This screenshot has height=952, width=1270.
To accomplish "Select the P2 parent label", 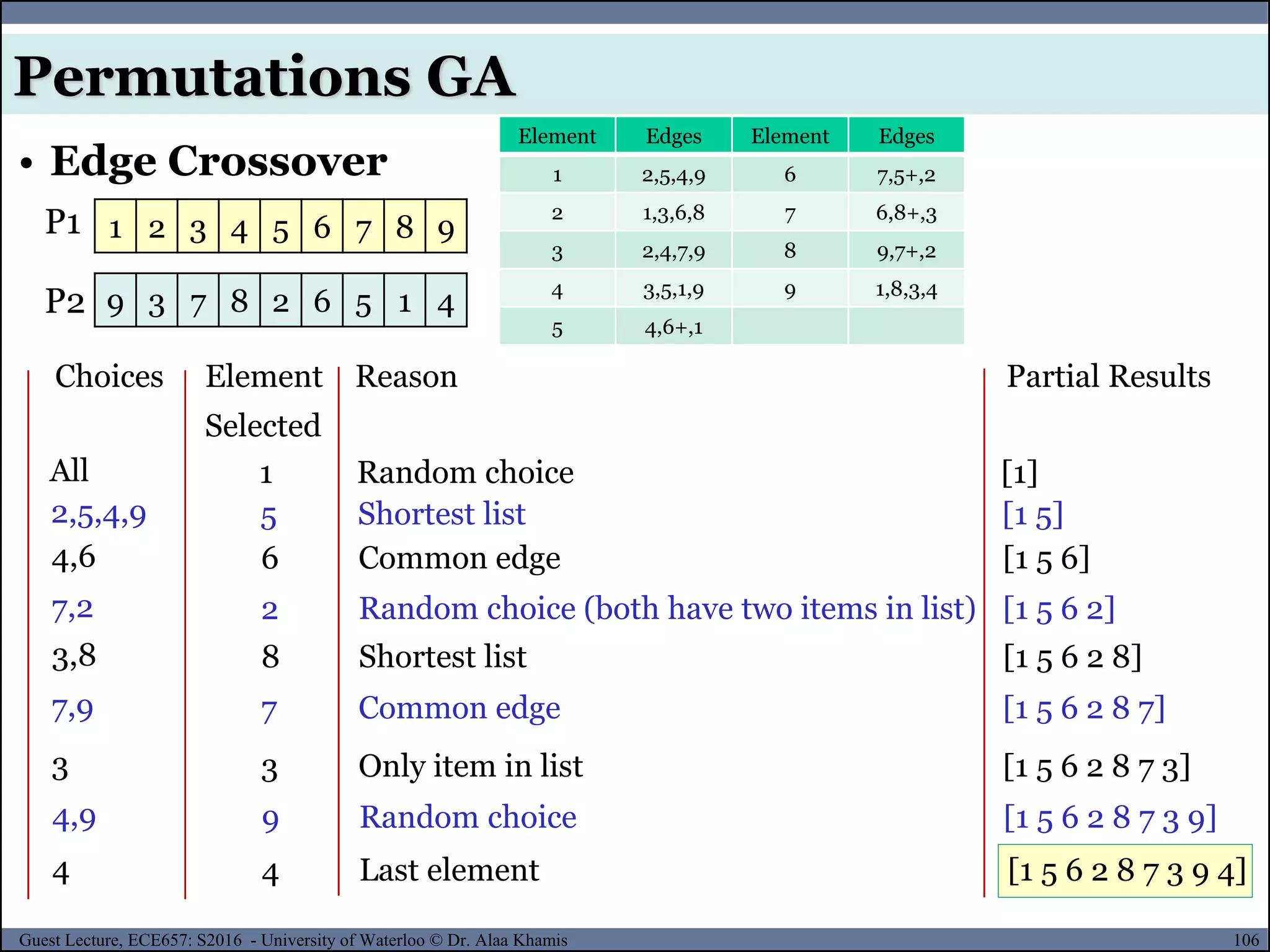I will [64, 301].
